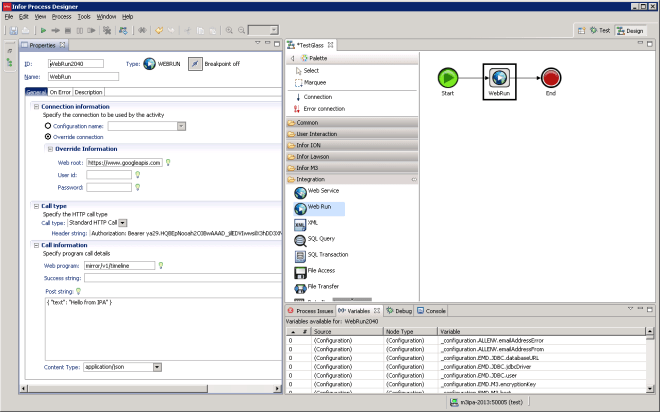Collapse the Connection information section

pos(35,107)
